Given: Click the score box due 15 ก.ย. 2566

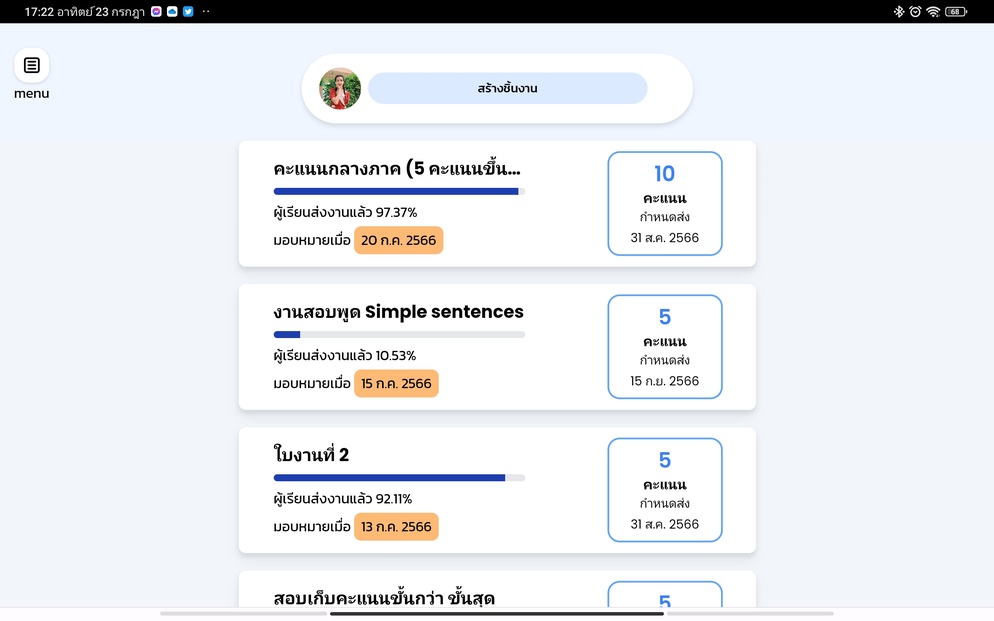Looking at the screenshot, I should point(665,347).
